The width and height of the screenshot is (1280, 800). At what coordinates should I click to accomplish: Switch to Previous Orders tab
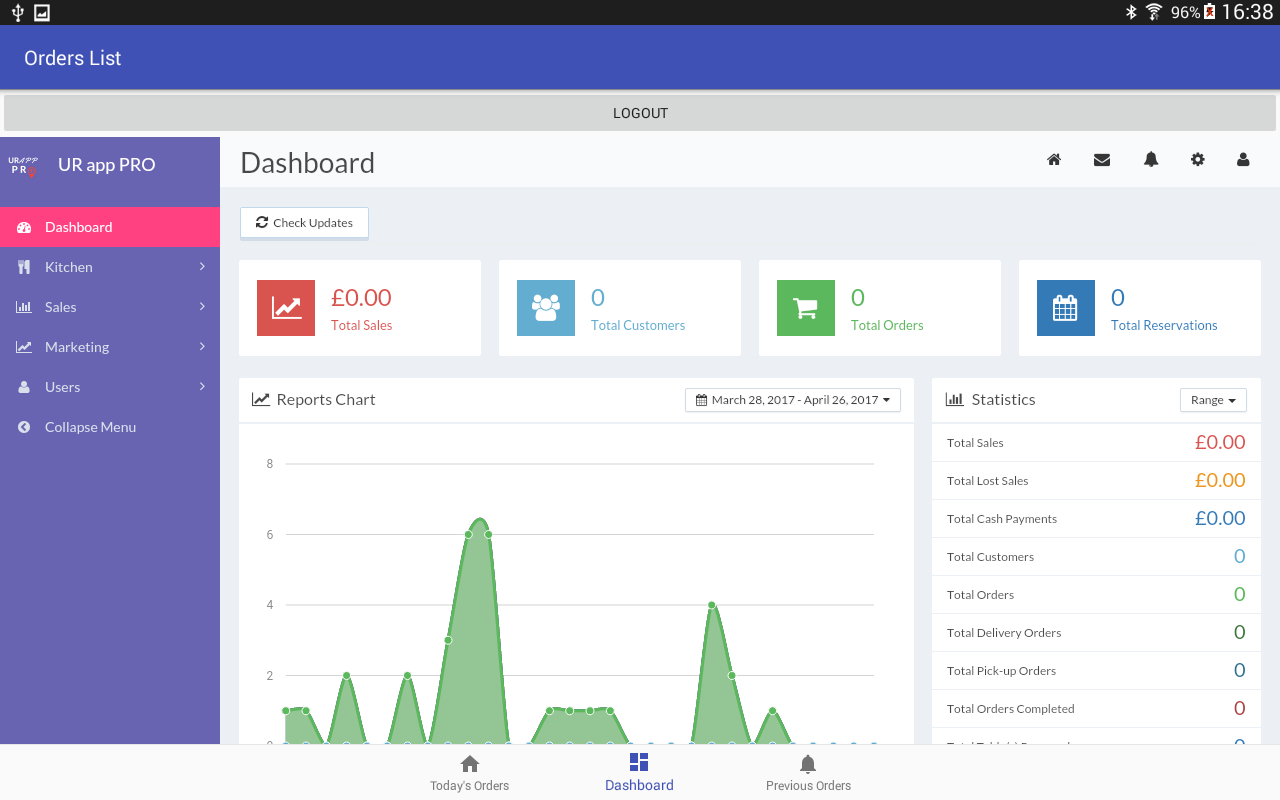click(808, 773)
